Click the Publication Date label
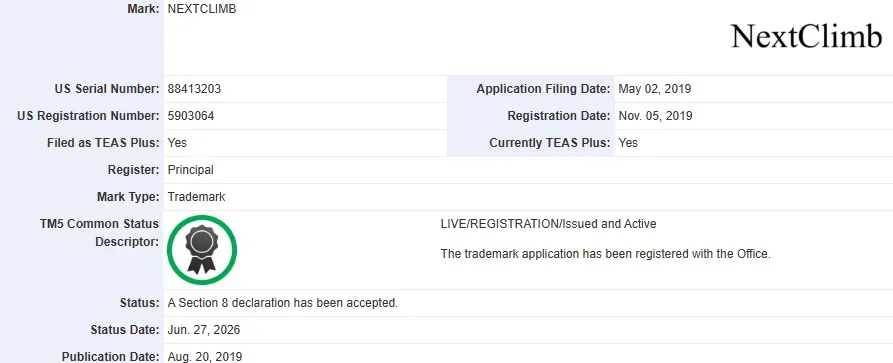This screenshot has height=363, width=893. 110,357
